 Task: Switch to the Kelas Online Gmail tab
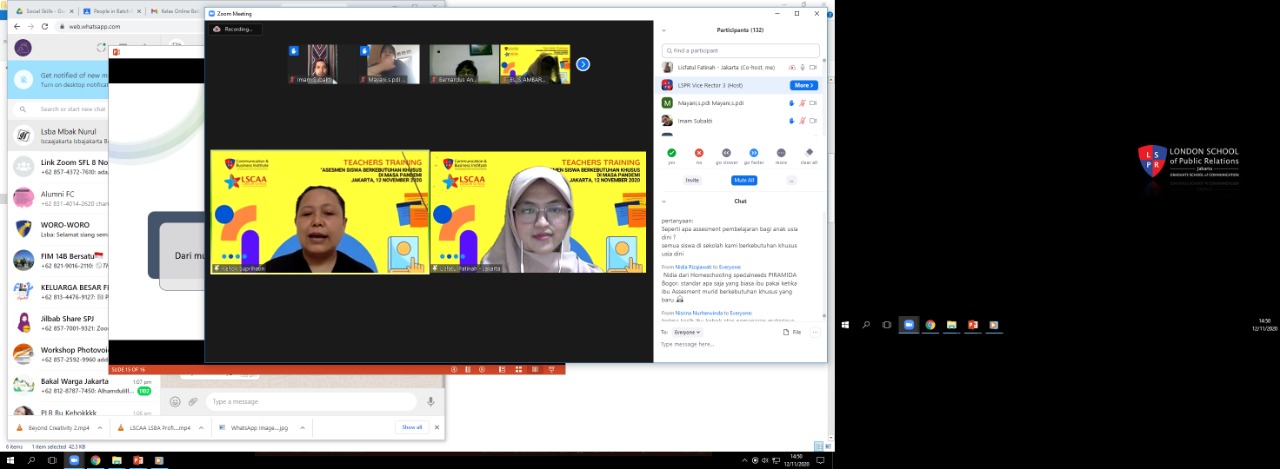click(x=173, y=11)
